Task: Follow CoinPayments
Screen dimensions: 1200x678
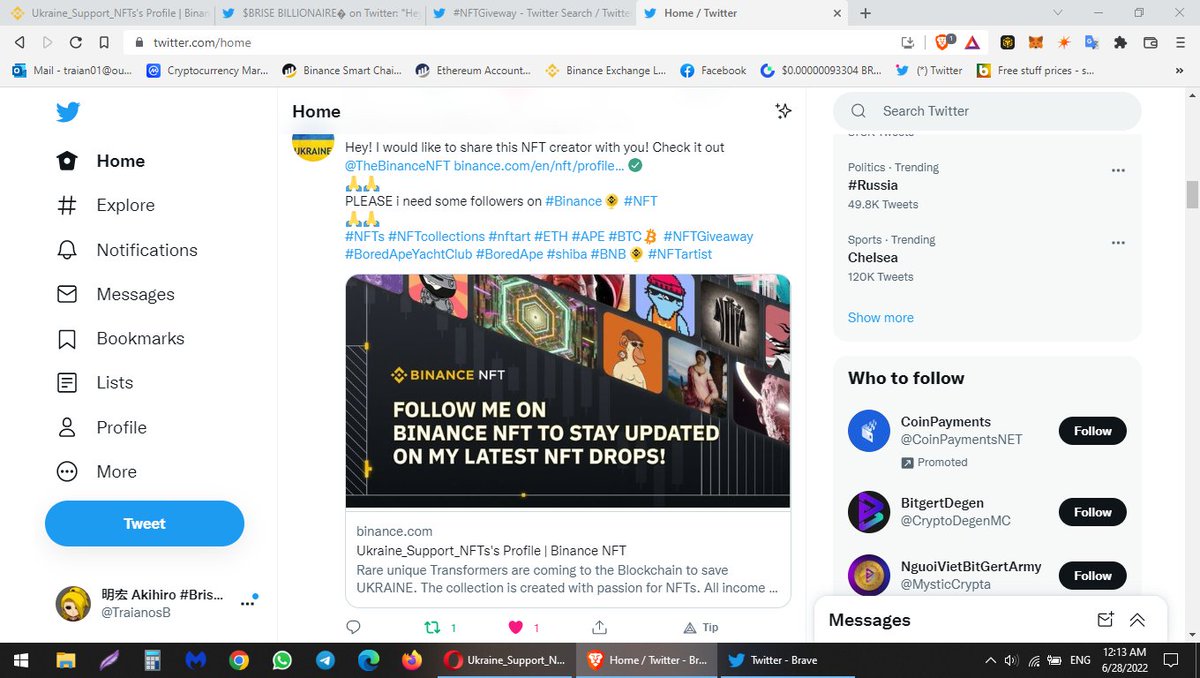Action: pos(1092,431)
